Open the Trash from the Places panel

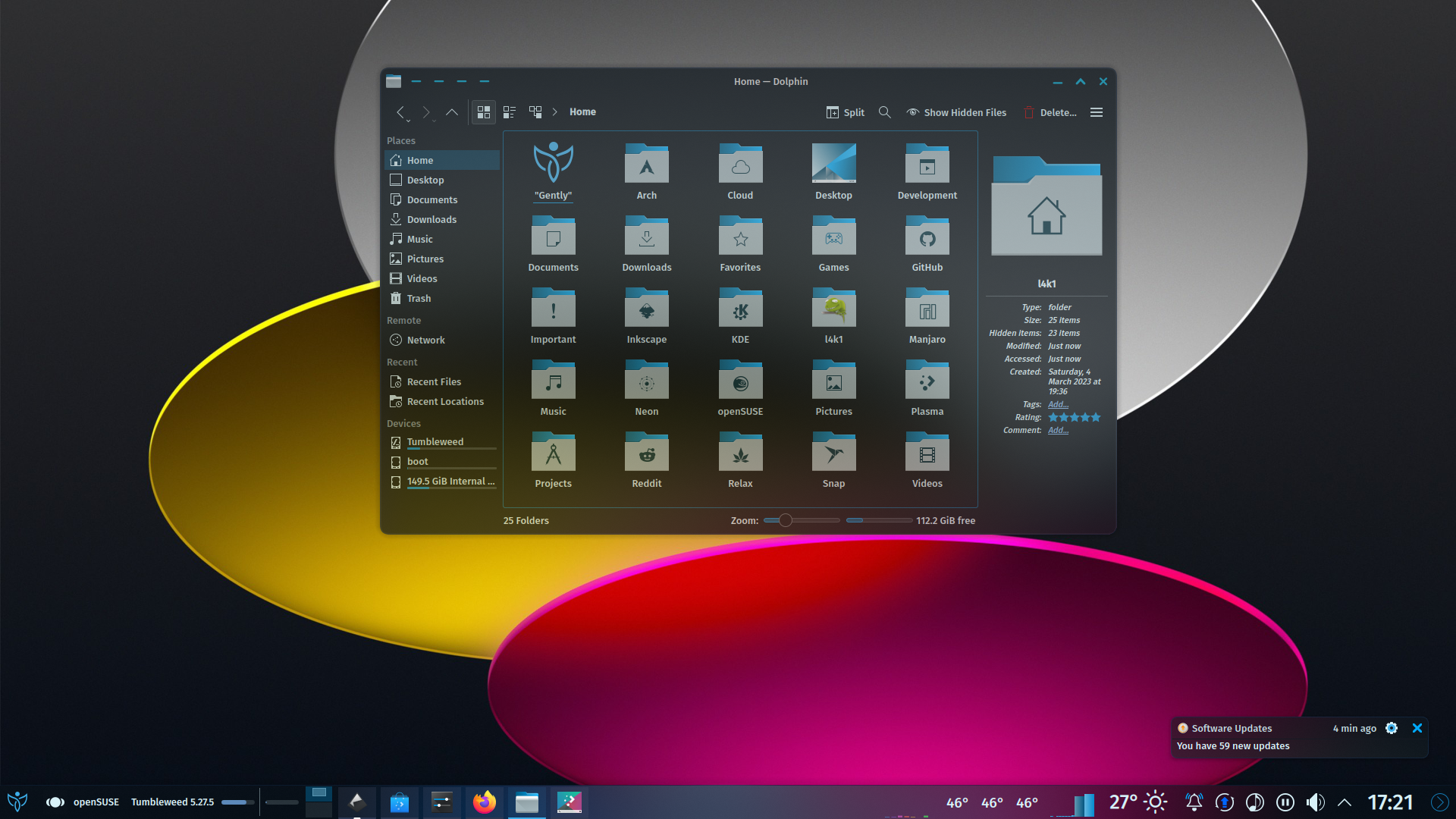[418, 298]
